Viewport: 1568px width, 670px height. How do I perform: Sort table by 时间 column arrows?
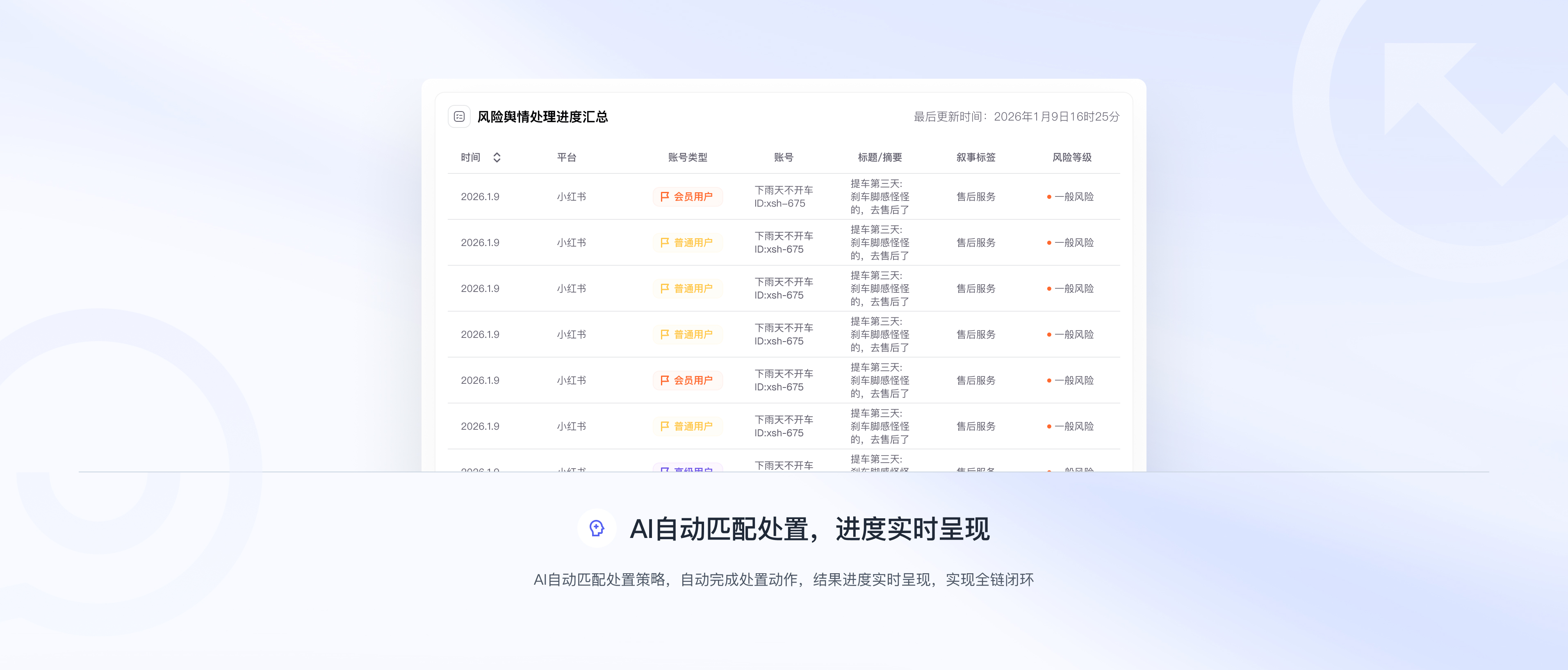[x=497, y=157]
